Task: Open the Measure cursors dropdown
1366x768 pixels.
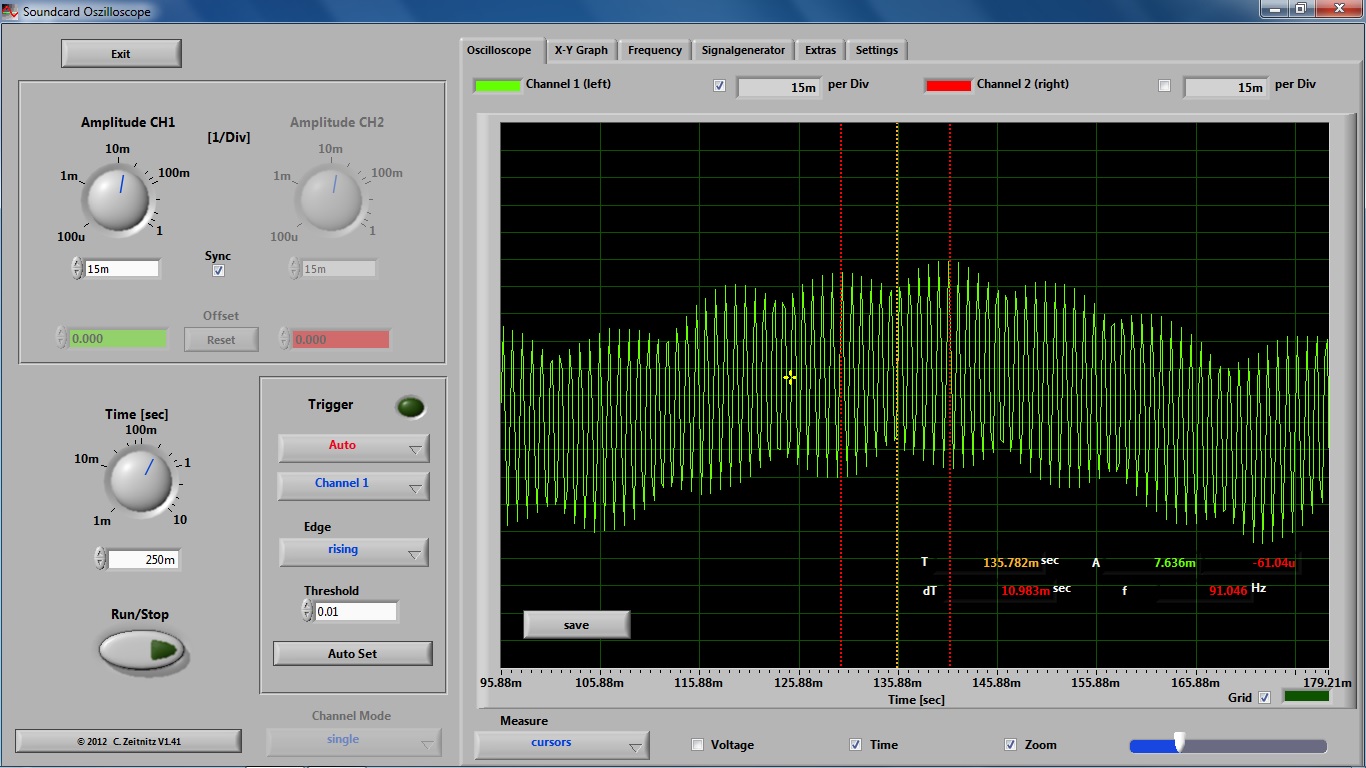Action: [561, 744]
